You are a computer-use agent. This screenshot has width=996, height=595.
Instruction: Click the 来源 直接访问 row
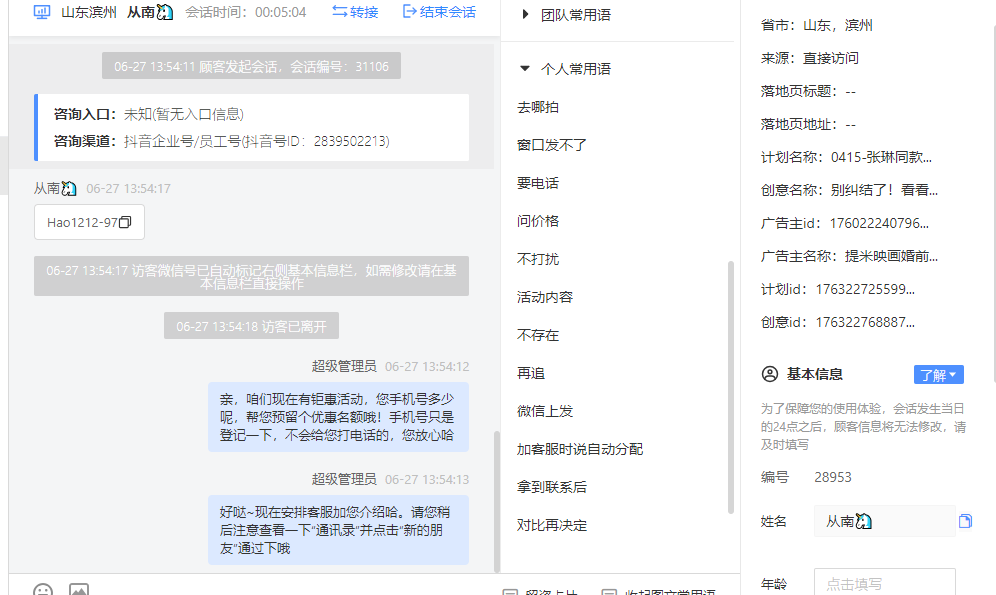(x=810, y=58)
